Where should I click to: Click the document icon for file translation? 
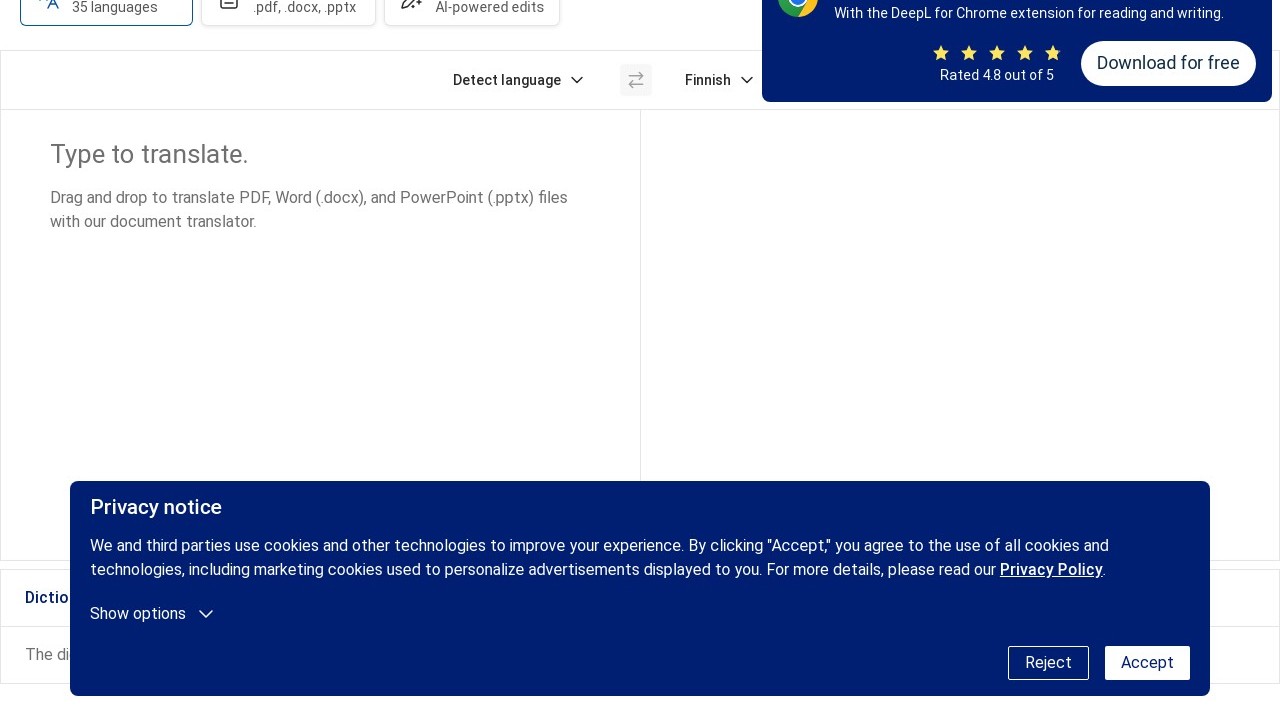[x=229, y=4]
